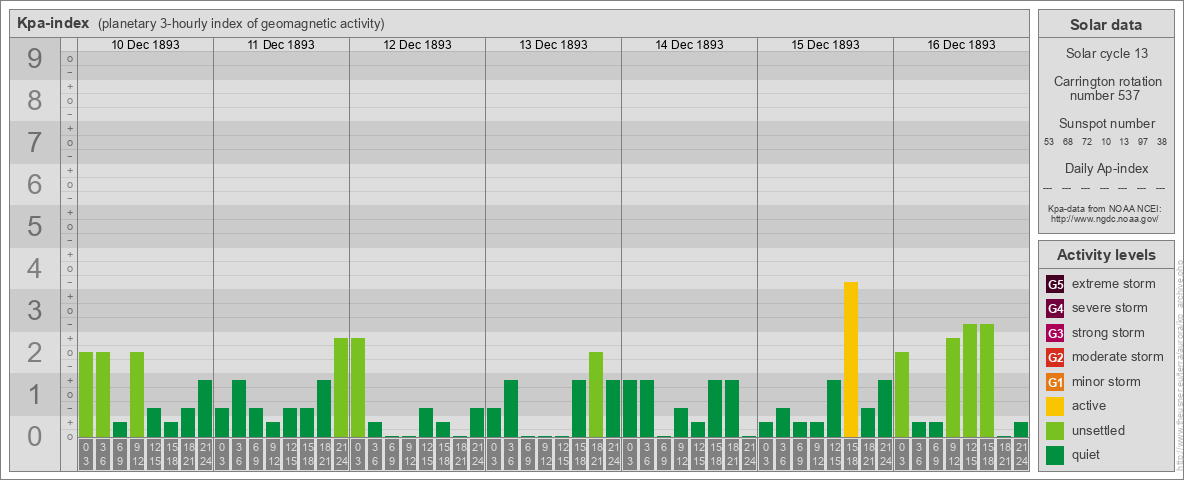
Task: Click the Kp scale number 2
Action: pyautogui.click(x=35, y=352)
